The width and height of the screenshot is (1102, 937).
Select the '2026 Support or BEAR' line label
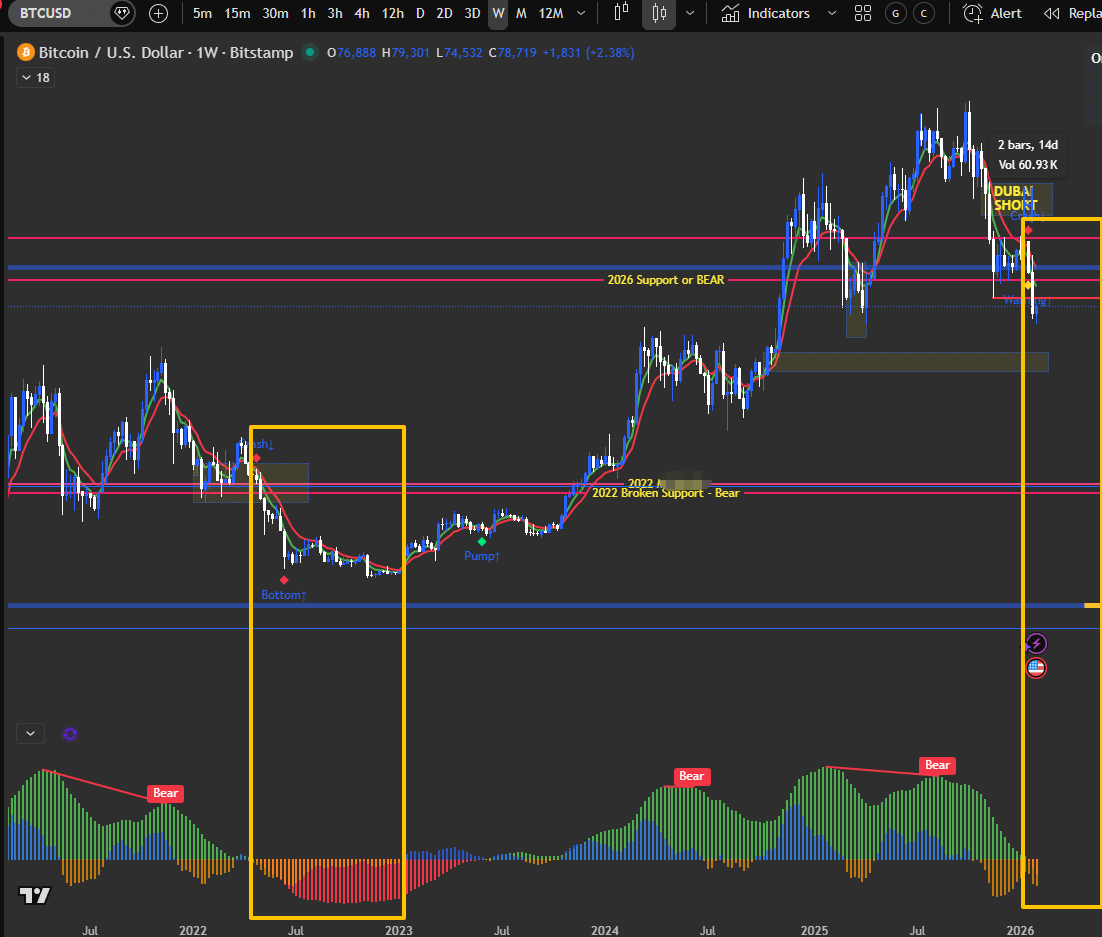pos(666,280)
